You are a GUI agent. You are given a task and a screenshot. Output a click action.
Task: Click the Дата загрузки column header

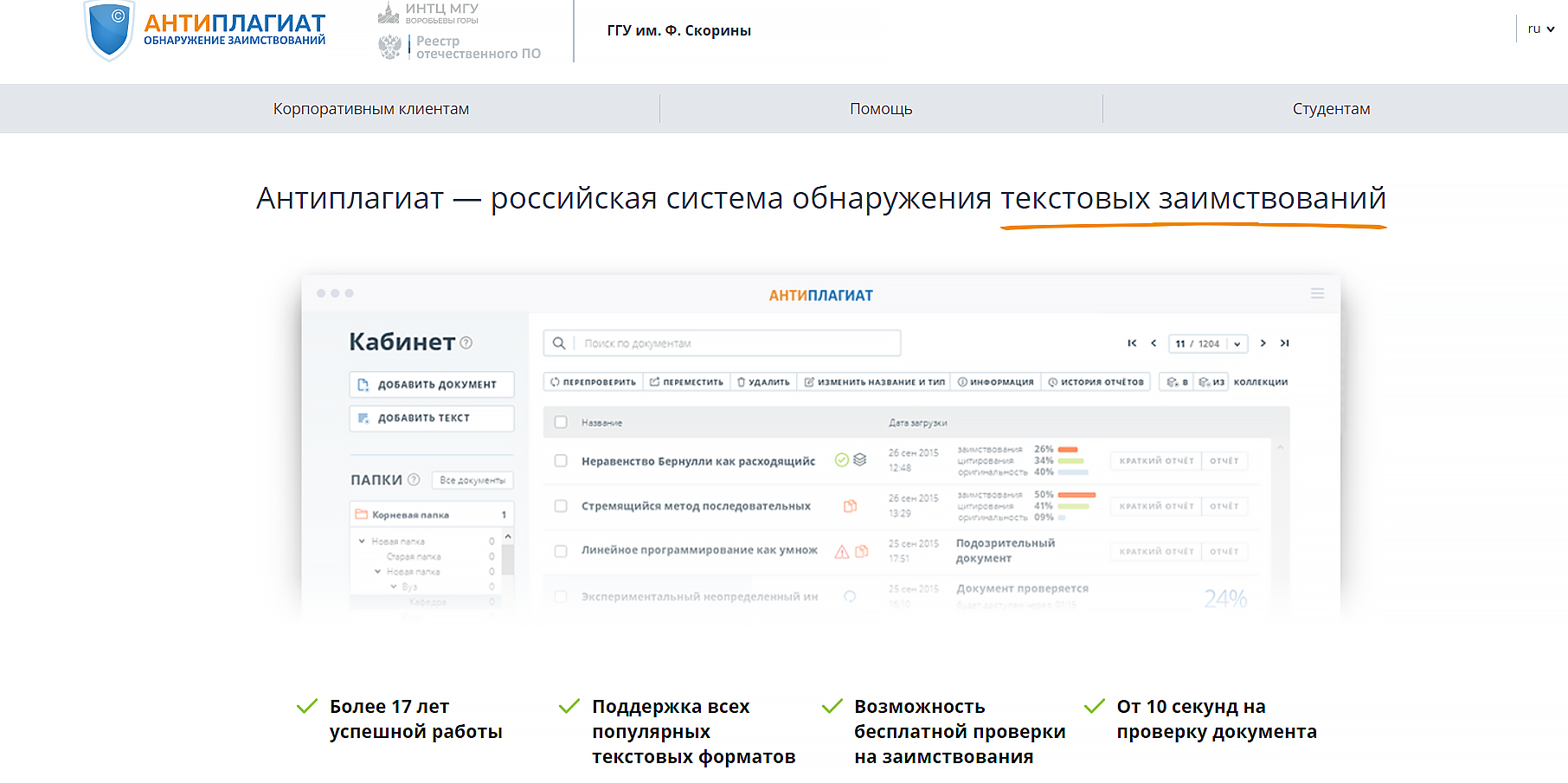[x=918, y=423]
